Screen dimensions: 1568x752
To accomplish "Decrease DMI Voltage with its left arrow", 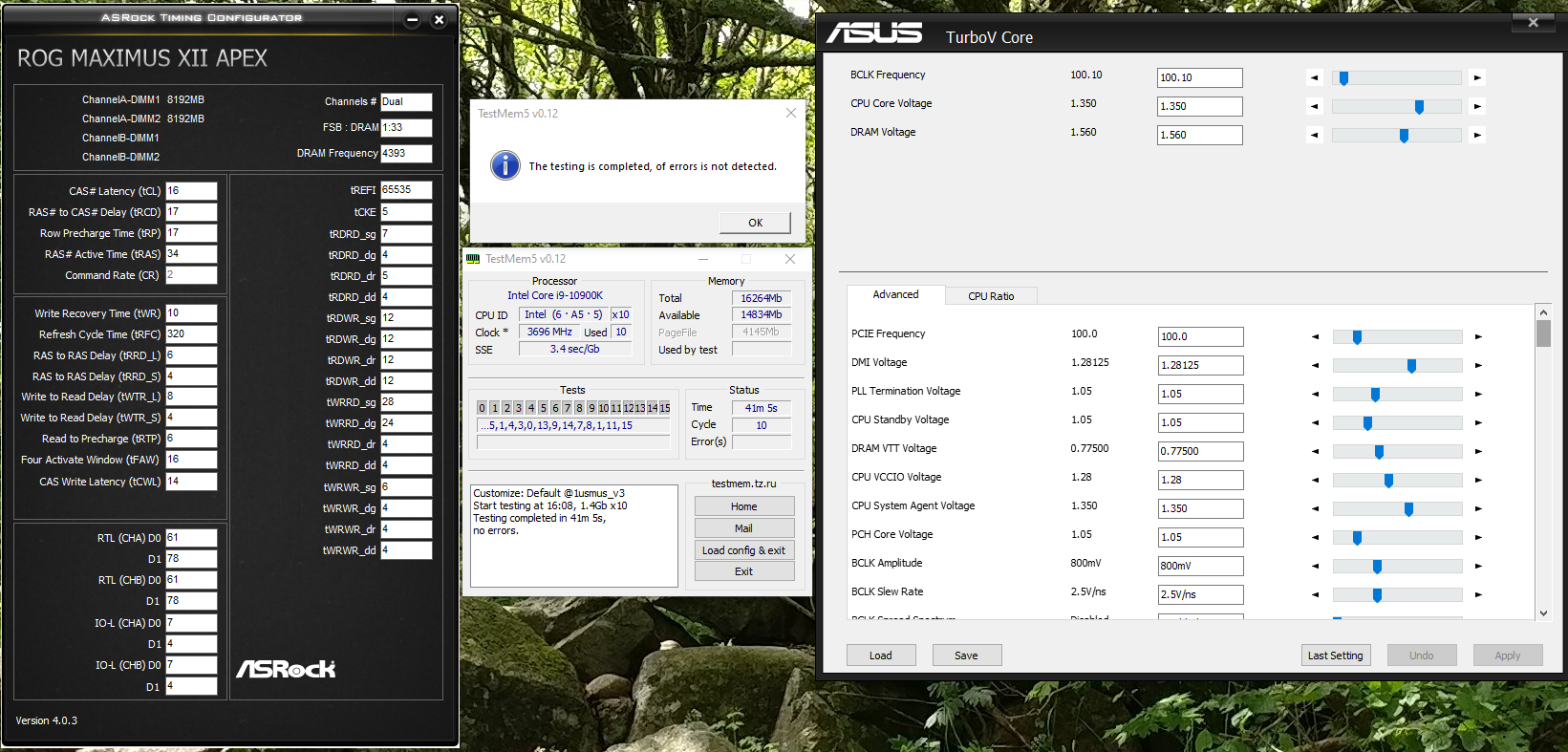I will click(x=1315, y=365).
